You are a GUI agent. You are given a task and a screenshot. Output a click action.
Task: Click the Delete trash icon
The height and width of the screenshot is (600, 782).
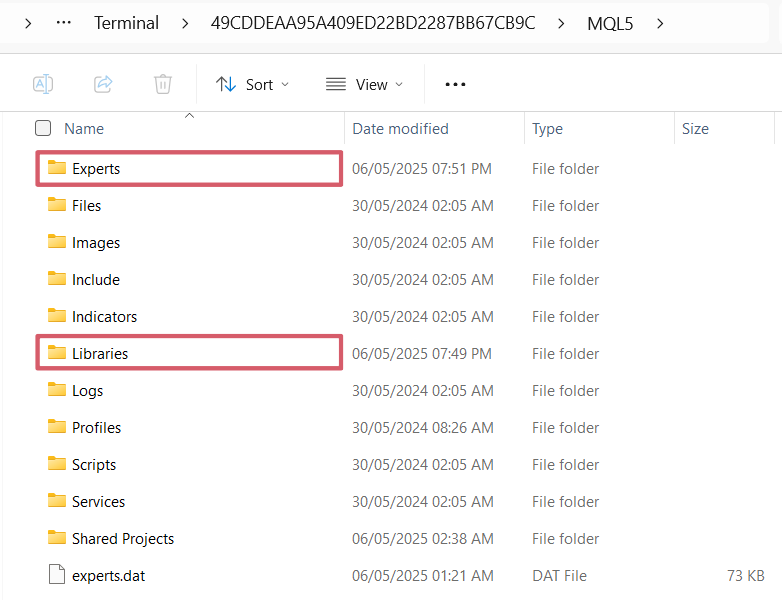pyautogui.click(x=163, y=84)
